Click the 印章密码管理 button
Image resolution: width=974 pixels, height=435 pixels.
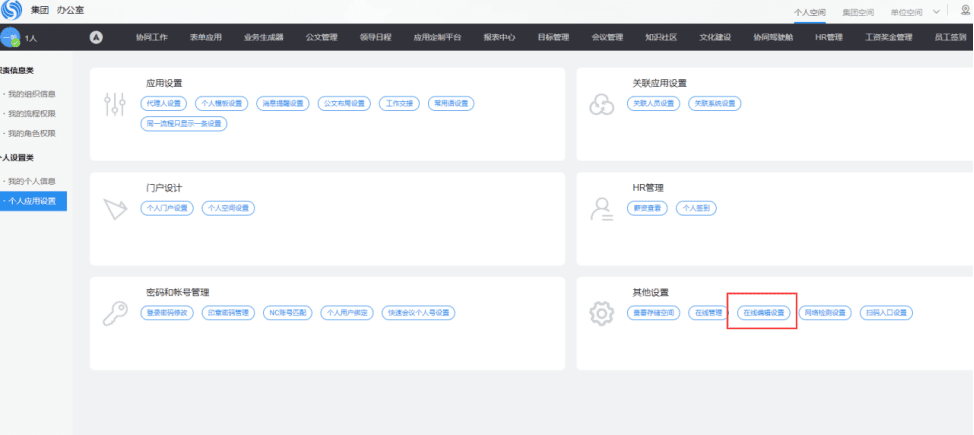(228, 313)
